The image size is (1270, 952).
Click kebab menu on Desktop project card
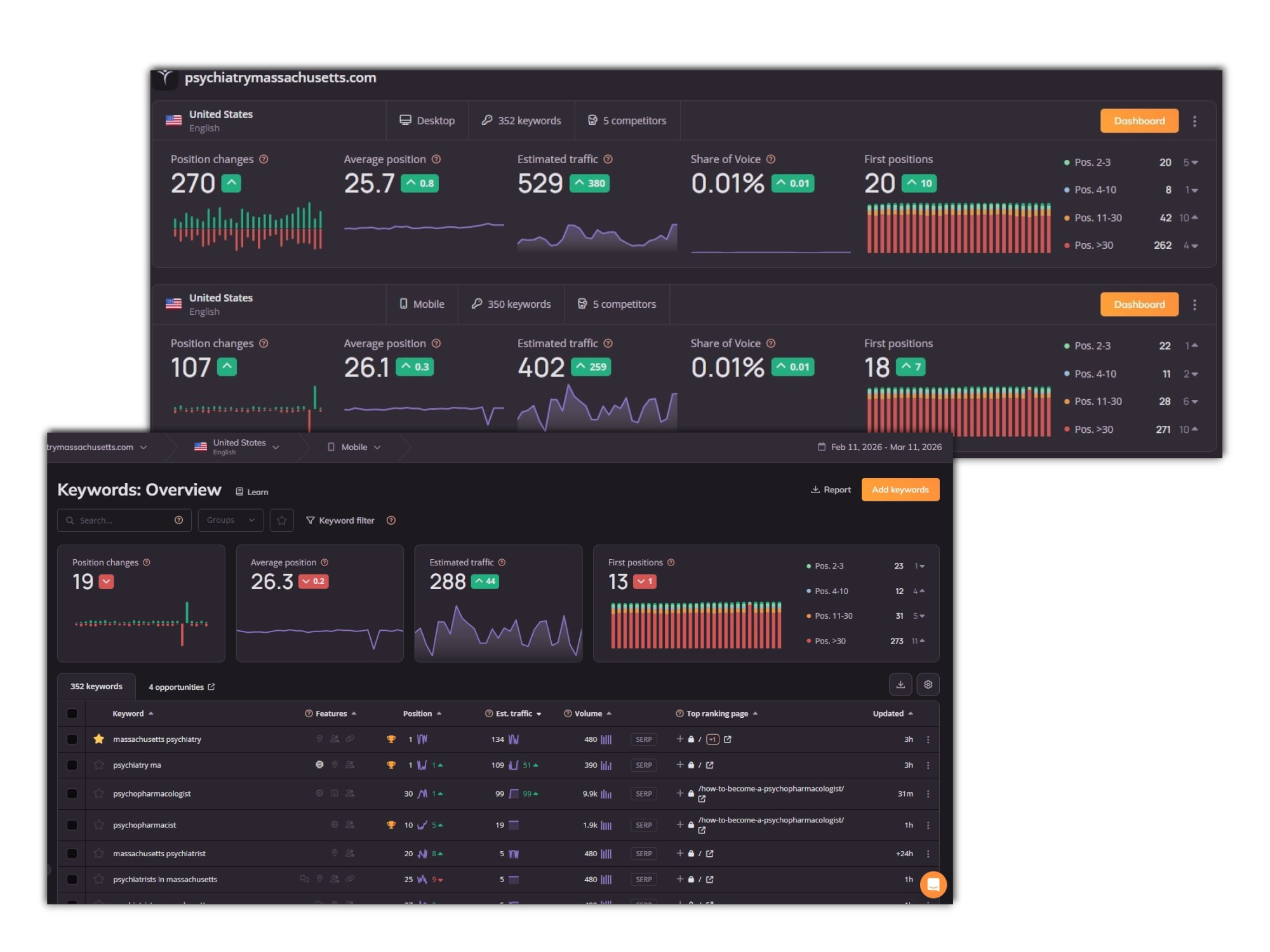1194,121
